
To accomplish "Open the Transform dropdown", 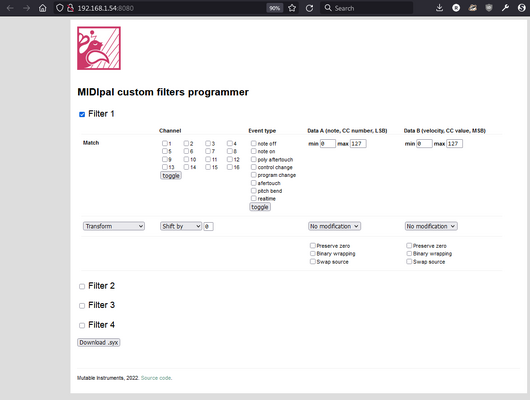I will tap(114, 226).
